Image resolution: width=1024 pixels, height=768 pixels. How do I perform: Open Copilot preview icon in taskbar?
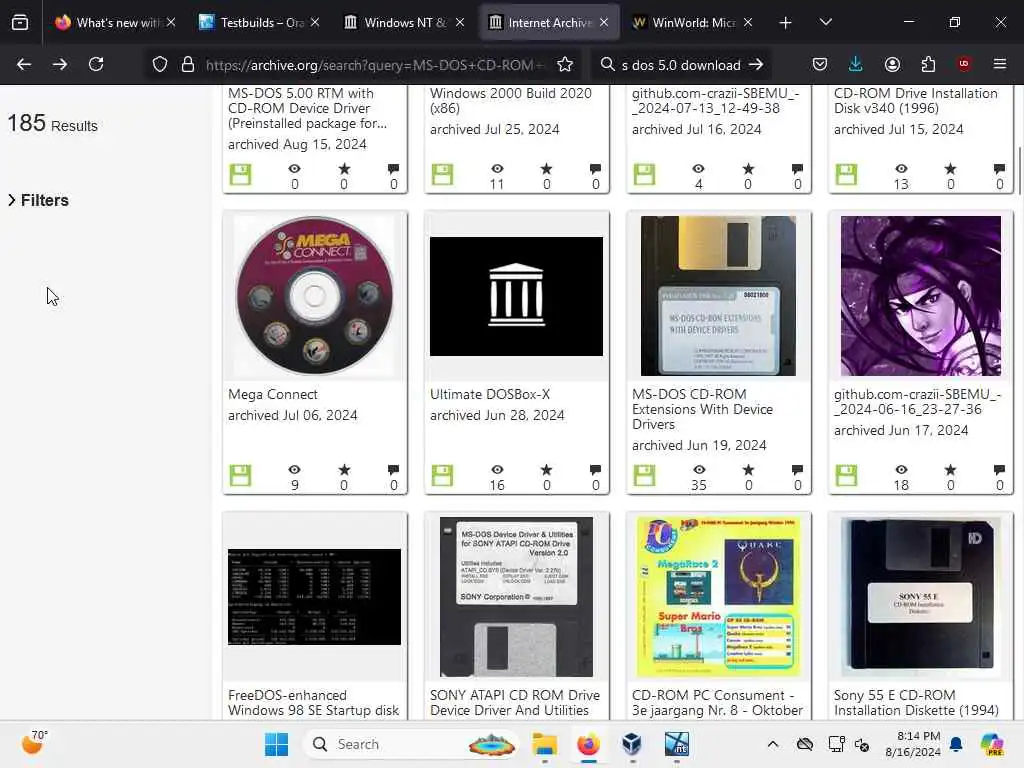pos(992,744)
